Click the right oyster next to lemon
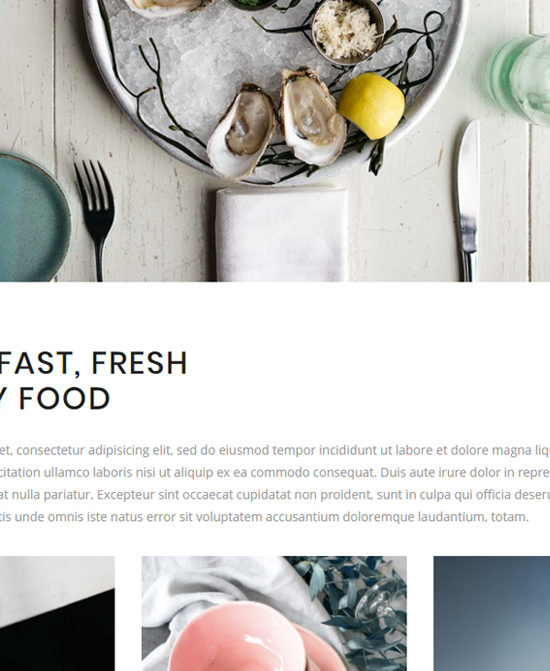This screenshot has width=550, height=671. 312,116
